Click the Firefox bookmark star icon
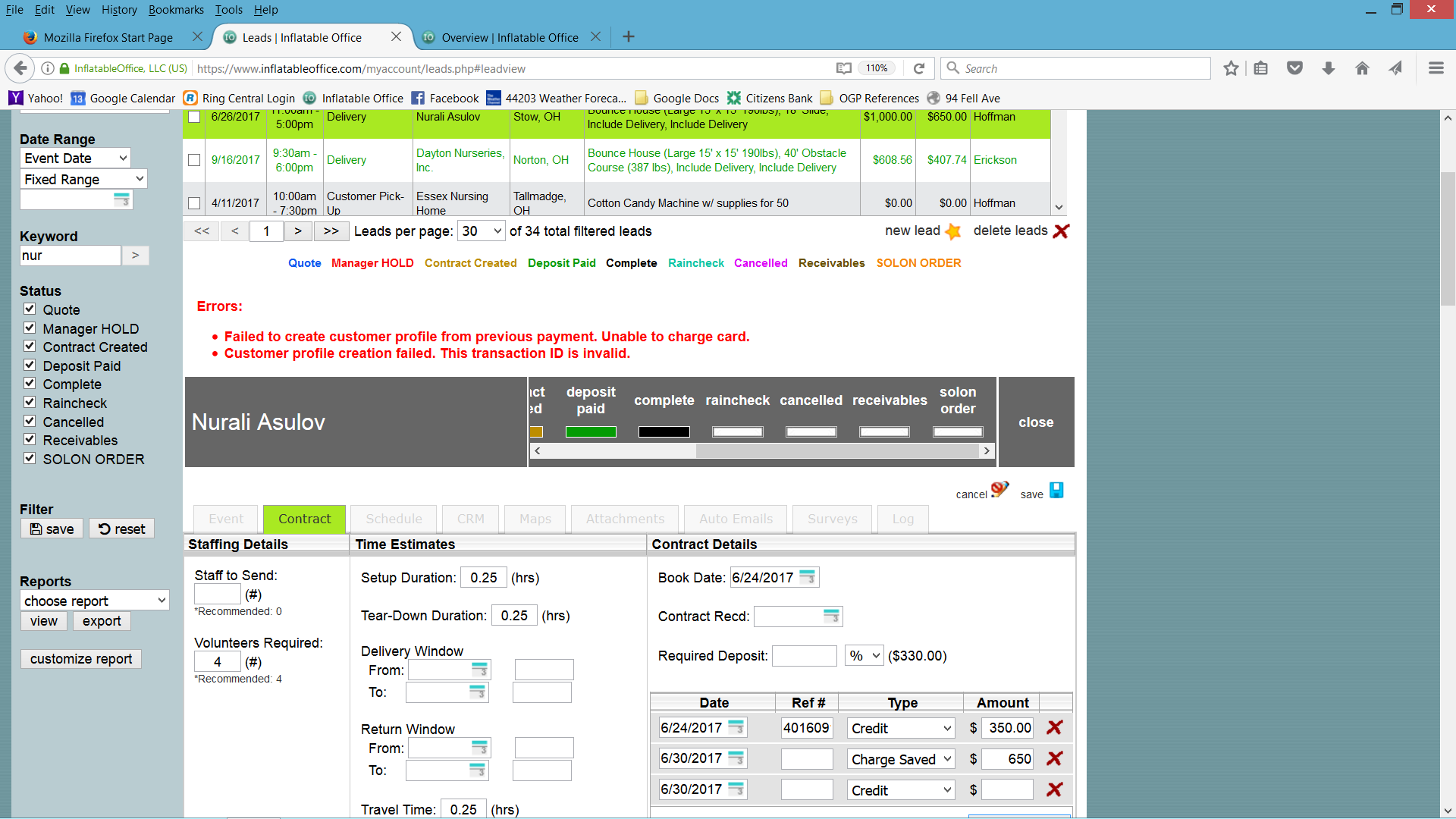 pos(1231,69)
